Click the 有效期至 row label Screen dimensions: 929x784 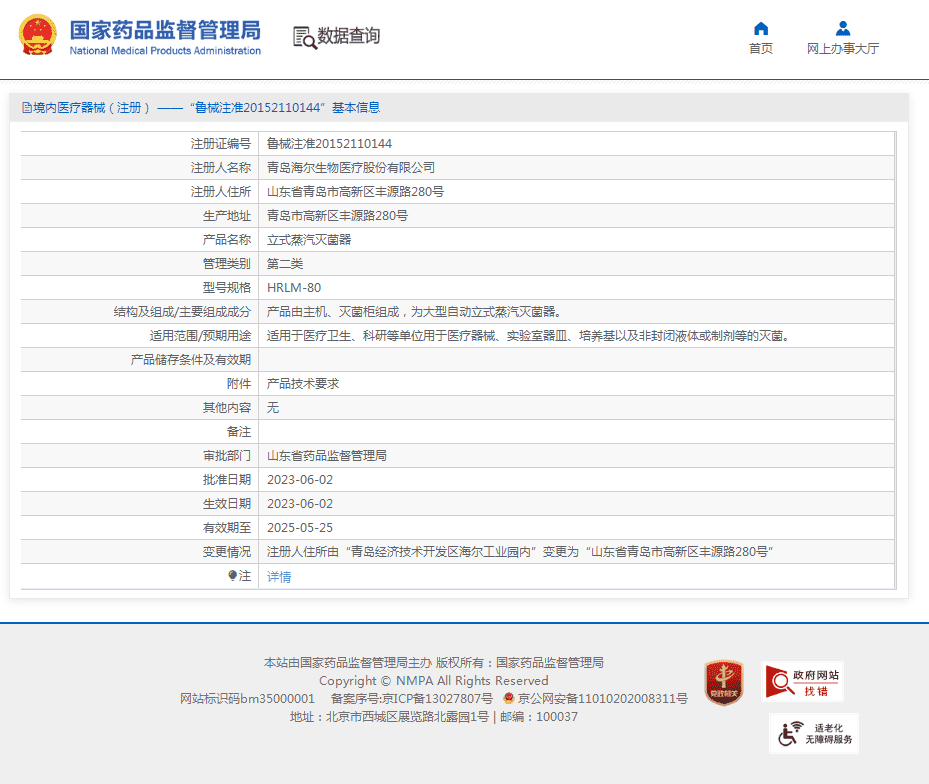coord(227,527)
